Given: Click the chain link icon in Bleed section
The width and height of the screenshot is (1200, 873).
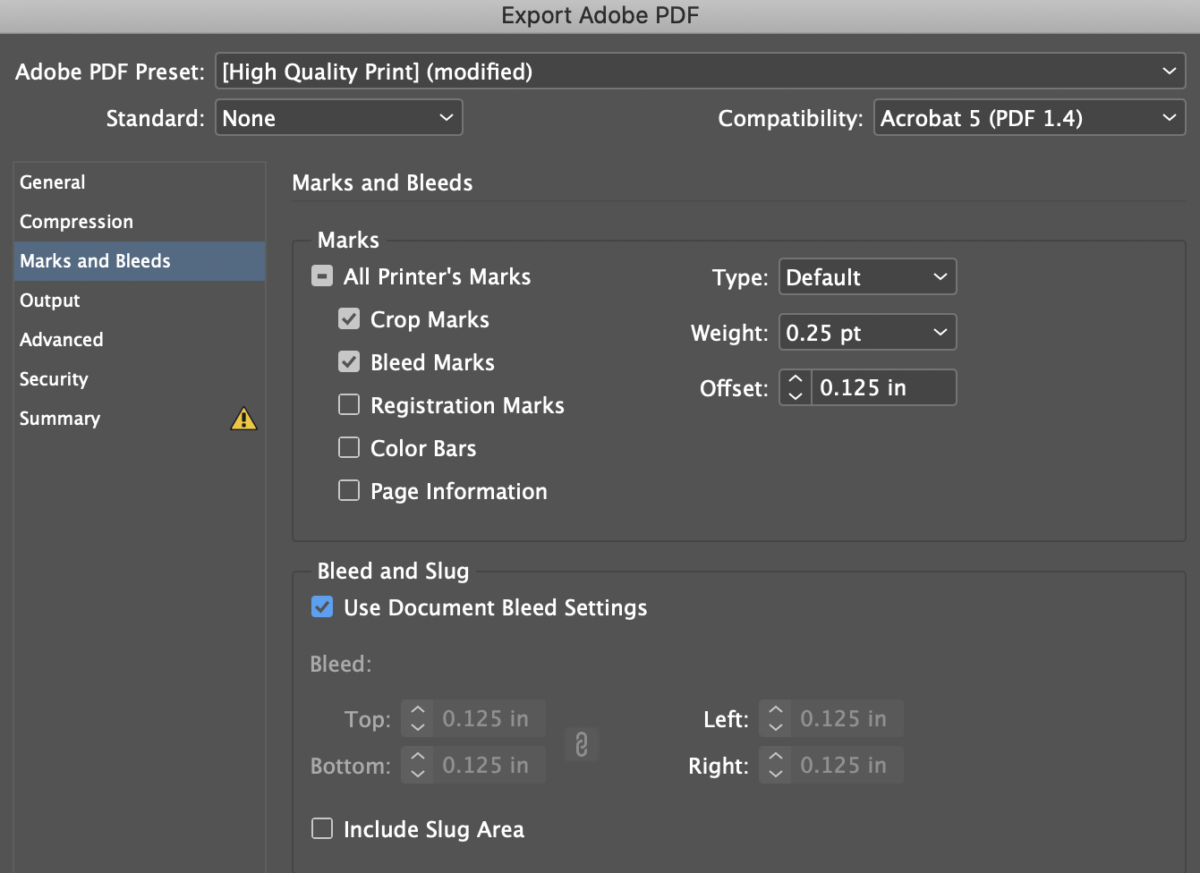Looking at the screenshot, I should (x=582, y=744).
